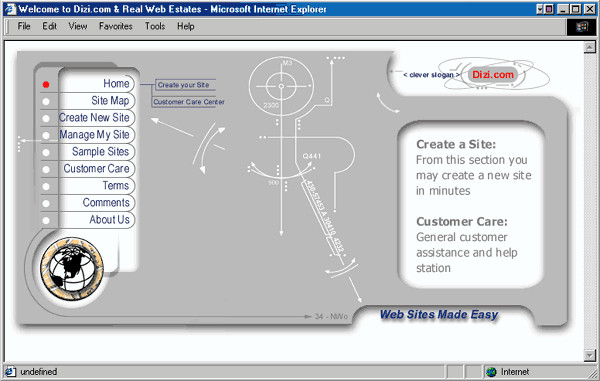Click the Internet Explorer title bar icon
The image size is (600, 381).
pyautogui.click(x=10, y=9)
